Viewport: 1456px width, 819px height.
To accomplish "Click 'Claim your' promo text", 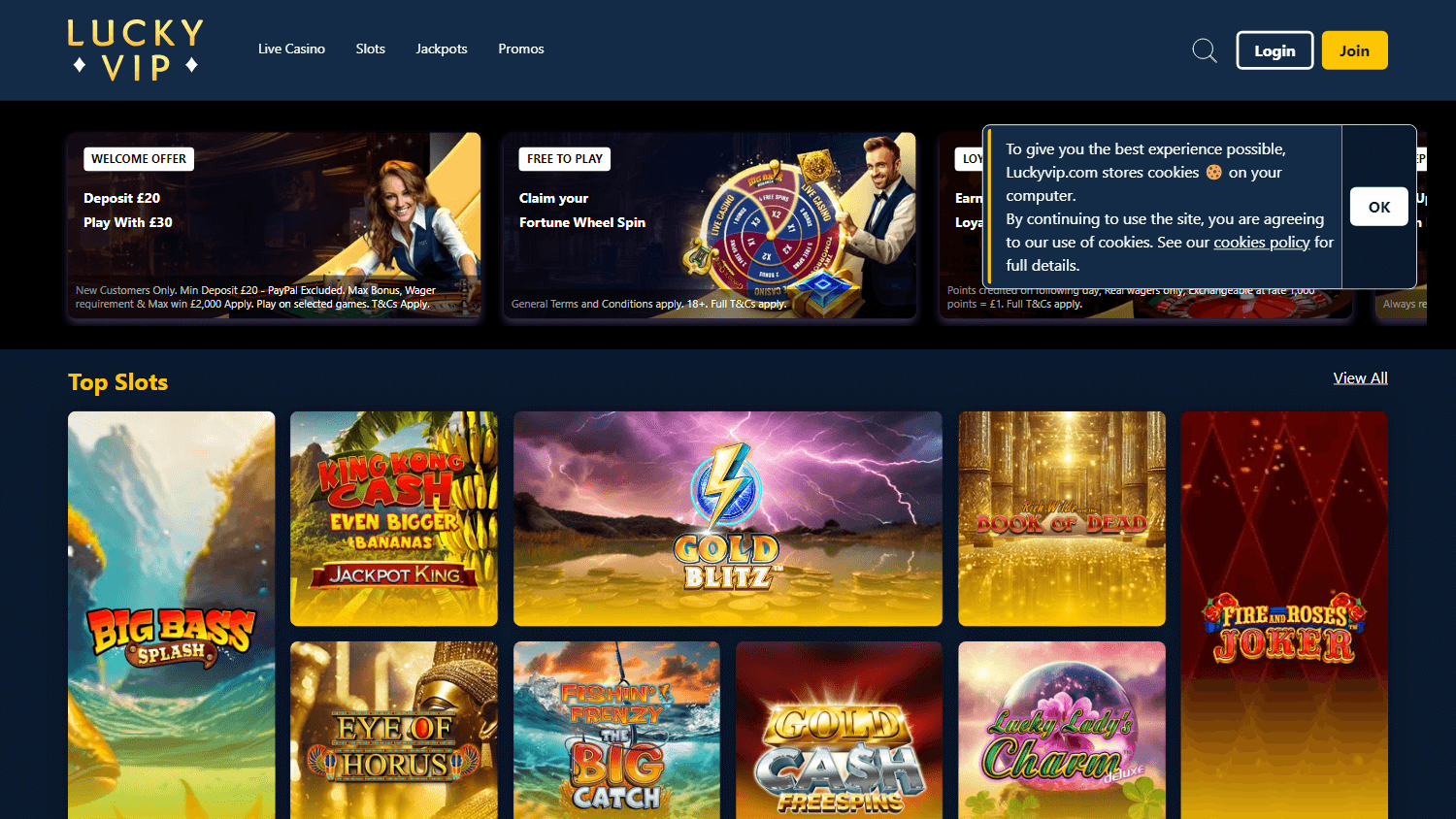I will tap(553, 198).
